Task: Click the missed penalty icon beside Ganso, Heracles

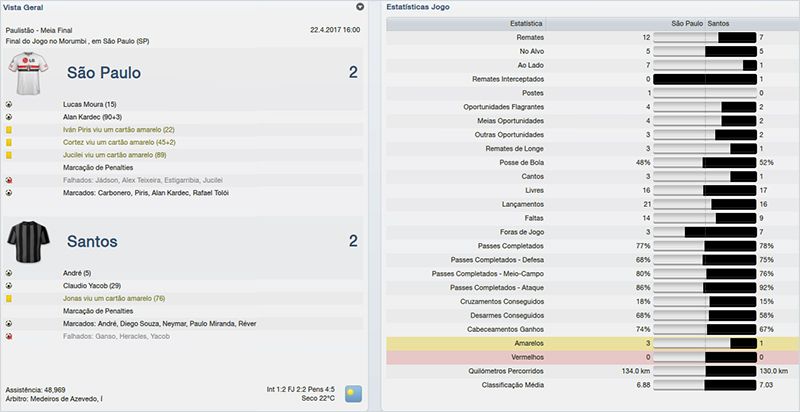Action: pos(9,337)
